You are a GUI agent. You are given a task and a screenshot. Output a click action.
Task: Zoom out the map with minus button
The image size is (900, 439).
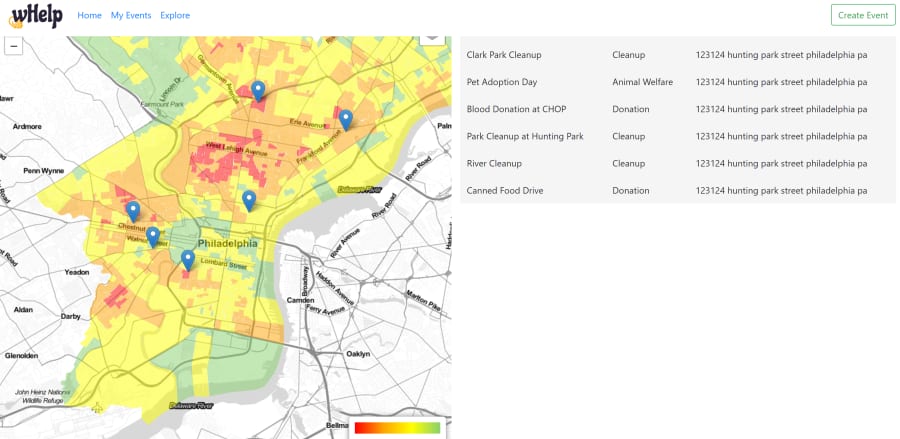(14, 46)
